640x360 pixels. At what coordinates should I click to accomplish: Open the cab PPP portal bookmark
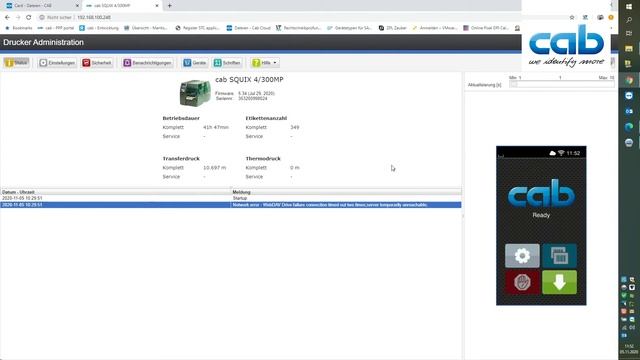(56, 28)
